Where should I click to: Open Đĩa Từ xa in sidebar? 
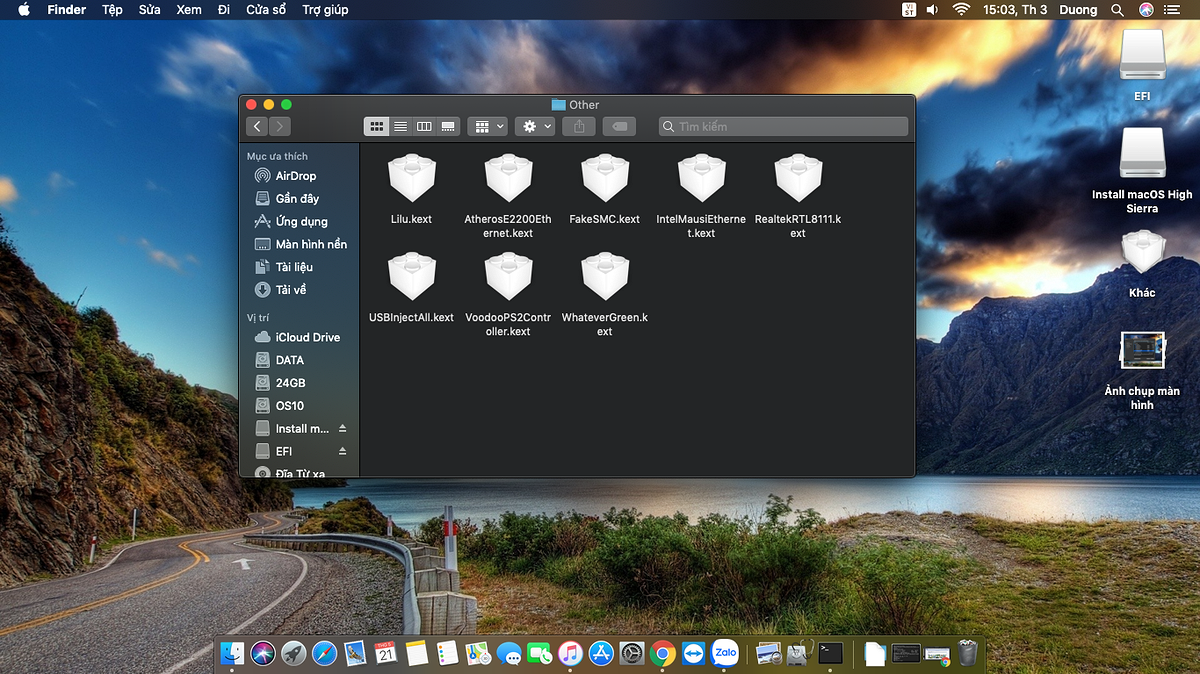(298, 472)
